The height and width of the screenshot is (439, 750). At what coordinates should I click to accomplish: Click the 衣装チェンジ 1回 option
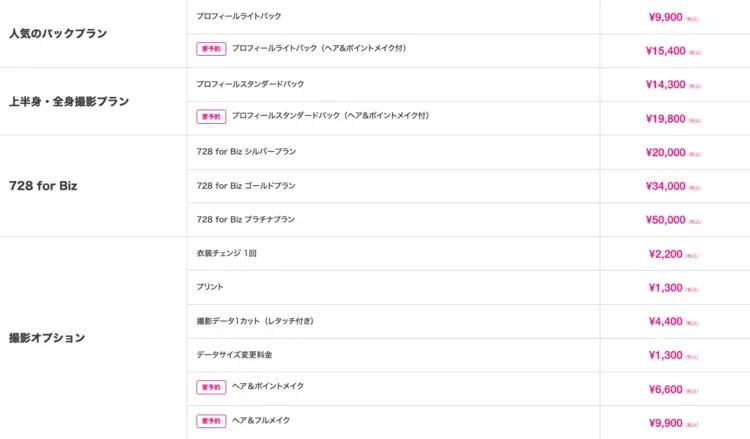[x=227, y=253]
